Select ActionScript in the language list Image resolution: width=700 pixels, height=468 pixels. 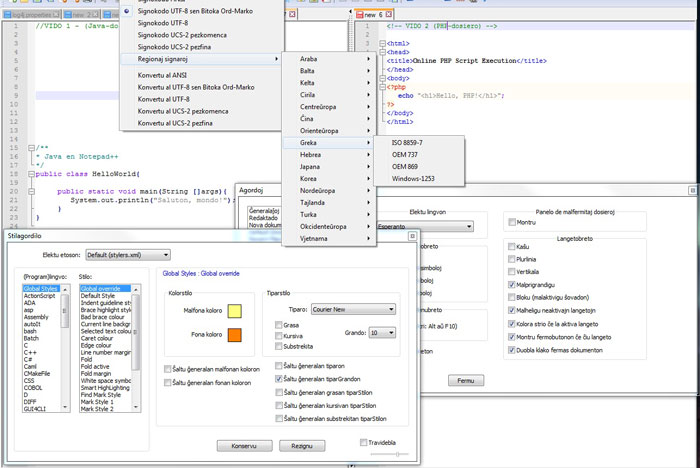coord(39,296)
